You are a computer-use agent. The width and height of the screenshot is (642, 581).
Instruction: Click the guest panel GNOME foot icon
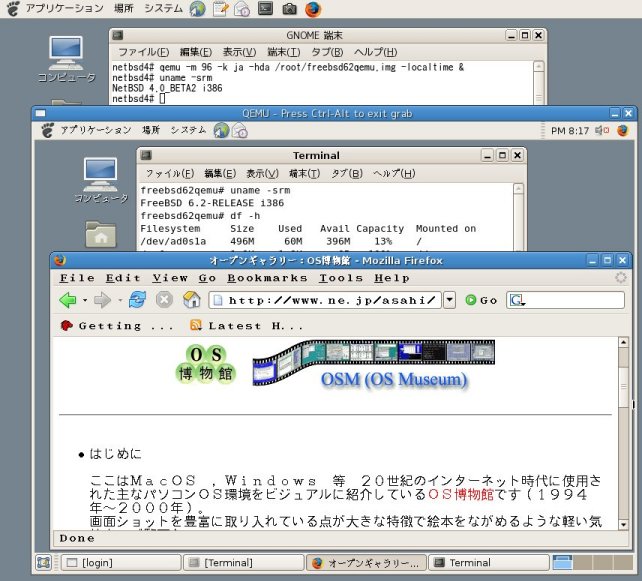(48, 130)
